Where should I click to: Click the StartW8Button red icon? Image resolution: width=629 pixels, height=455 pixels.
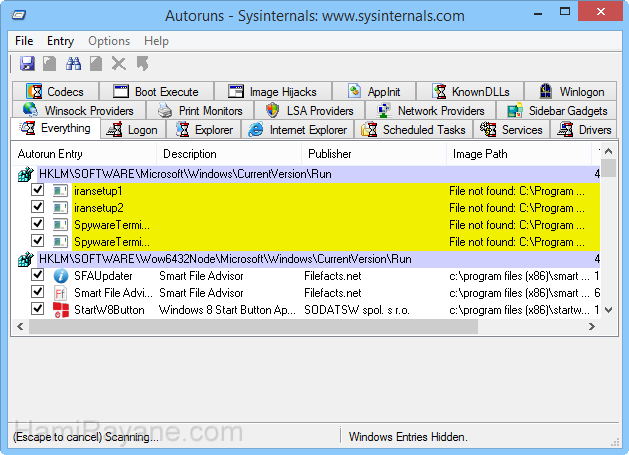coord(61,310)
